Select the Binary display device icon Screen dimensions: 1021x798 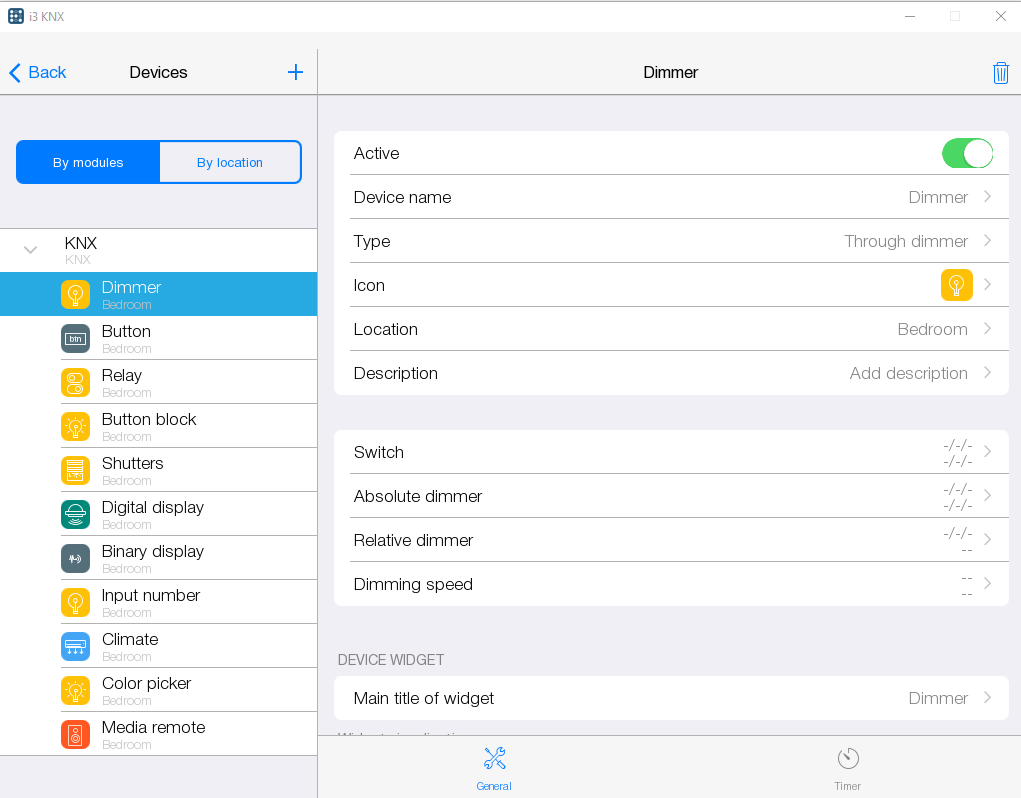point(75,558)
